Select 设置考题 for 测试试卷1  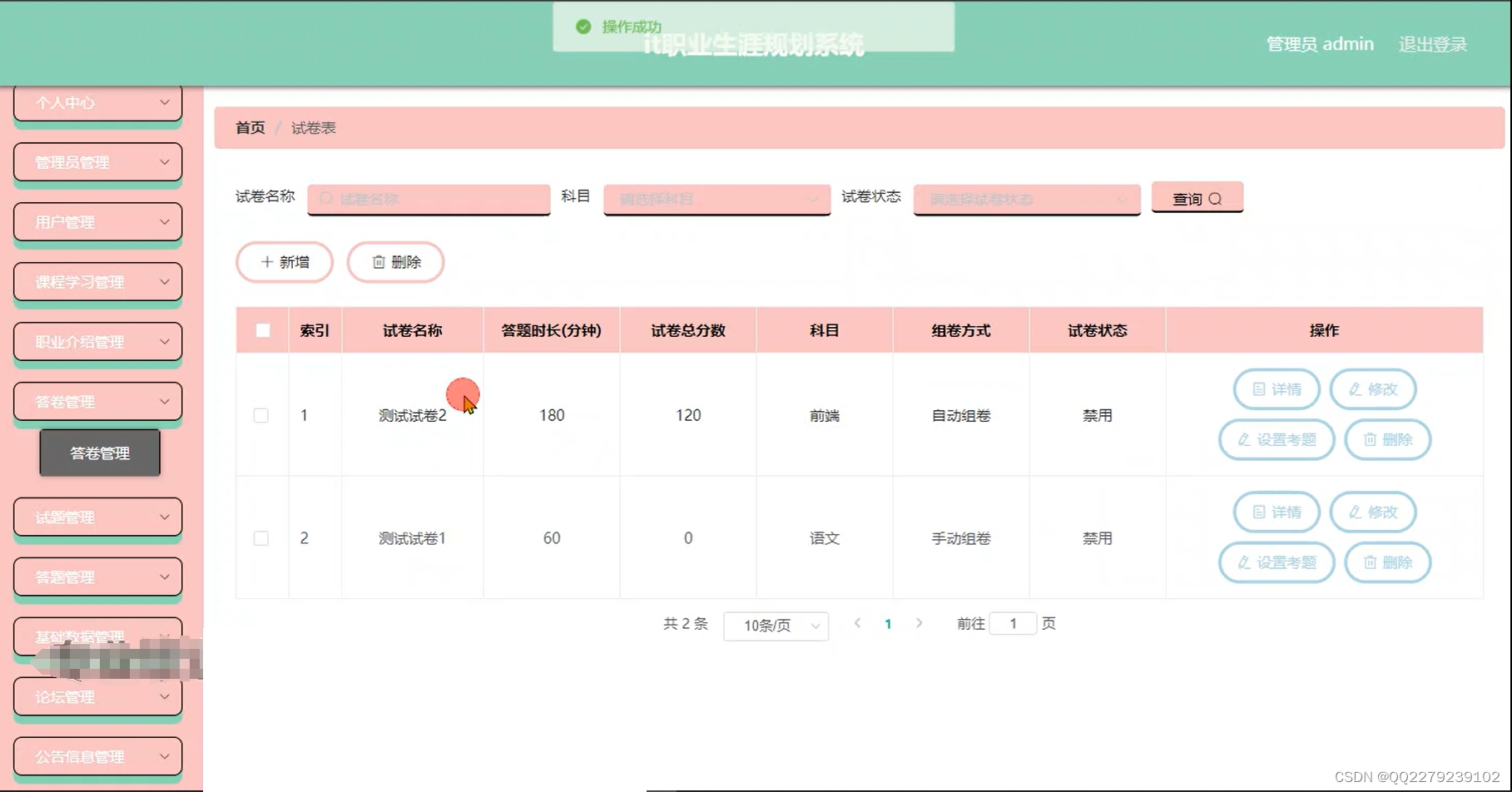pyautogui.click(x=1276, y=562)
